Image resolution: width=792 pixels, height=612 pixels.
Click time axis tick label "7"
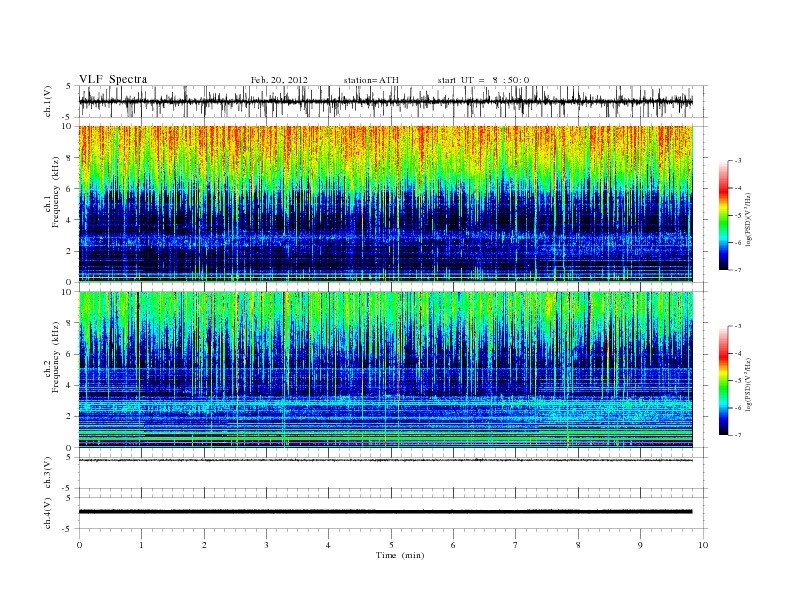click(x=516, y=545)
